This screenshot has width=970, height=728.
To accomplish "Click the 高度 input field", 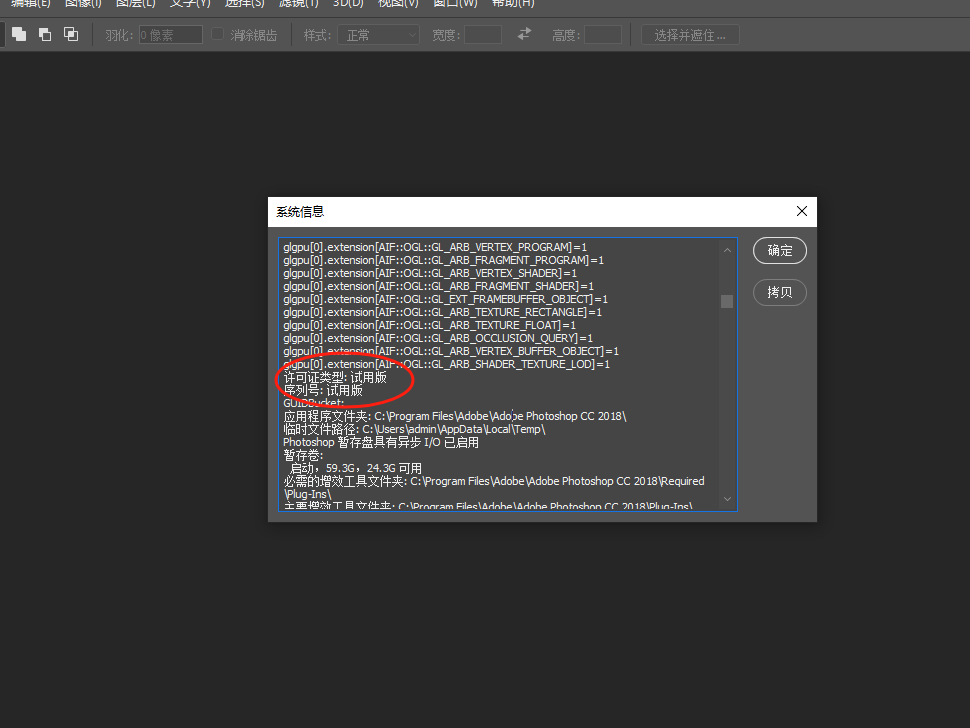I will tap(603, 35).
